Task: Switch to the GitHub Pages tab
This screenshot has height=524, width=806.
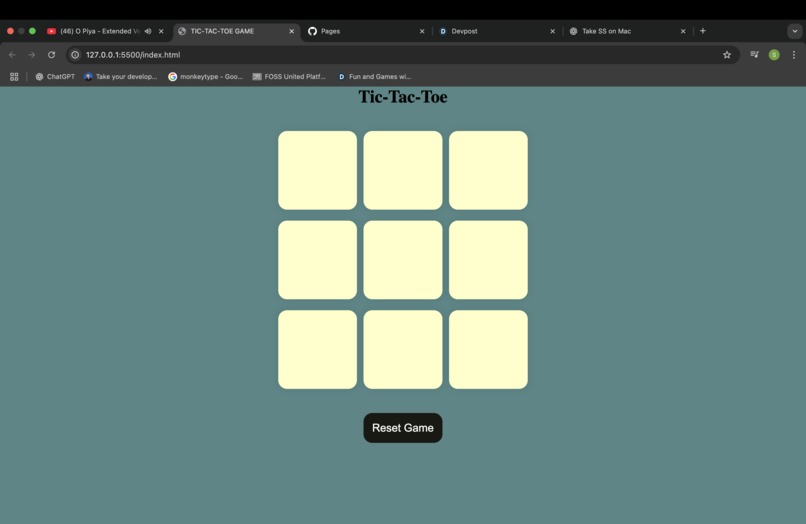Action: coord(366,31)
